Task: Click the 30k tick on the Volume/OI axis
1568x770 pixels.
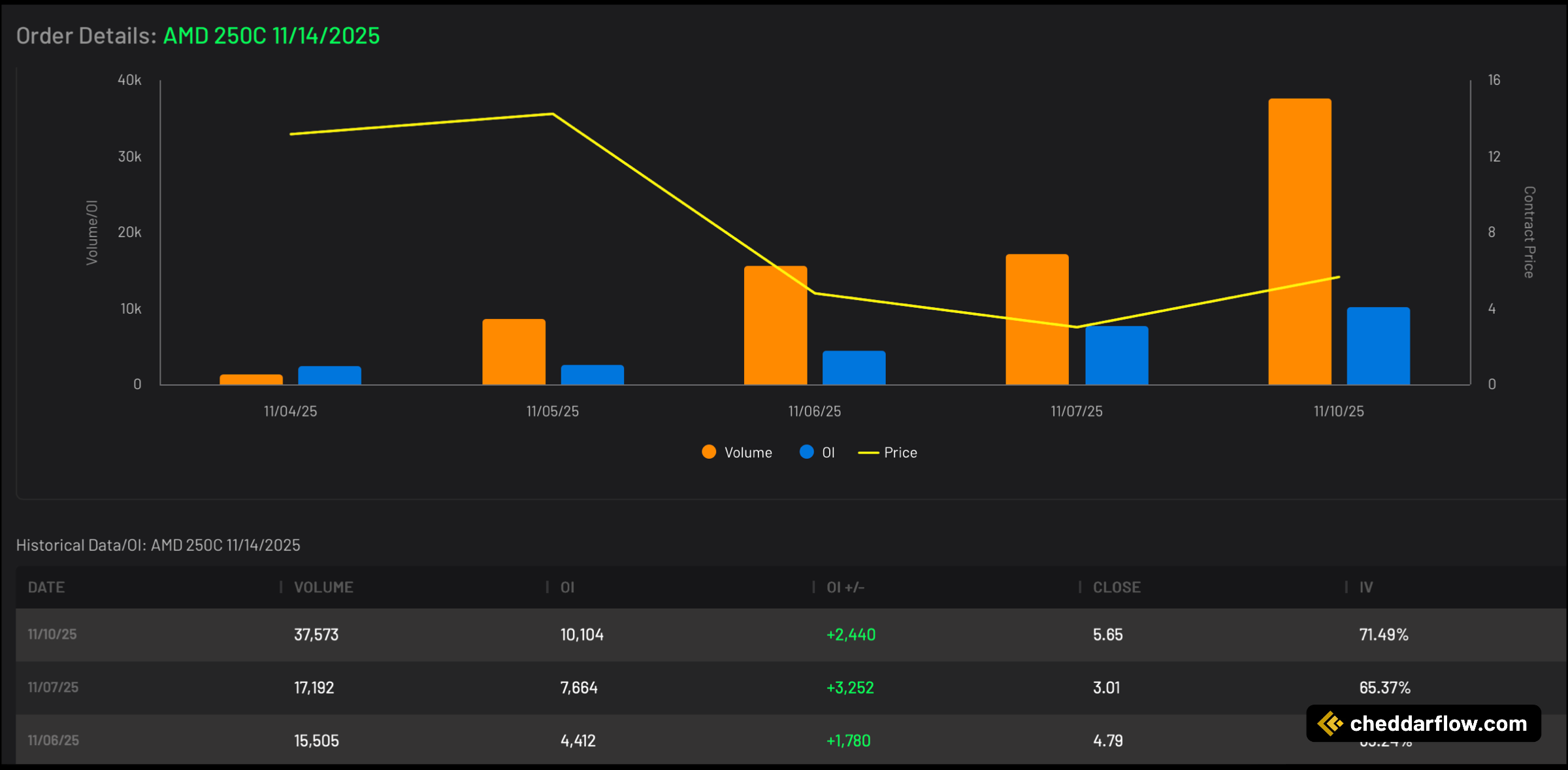Action: [129, 156]
